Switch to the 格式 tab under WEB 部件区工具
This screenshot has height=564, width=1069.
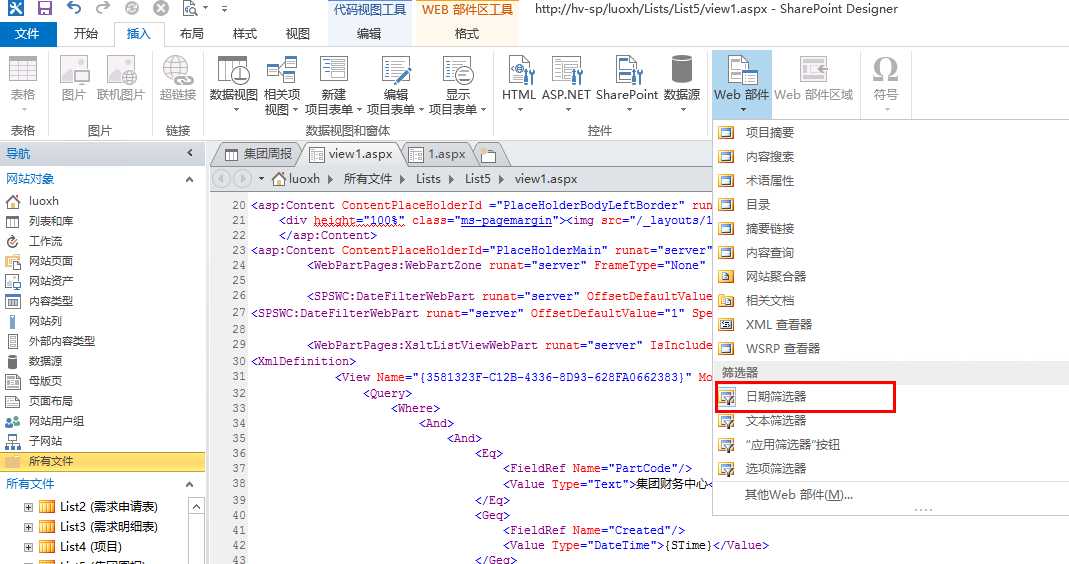click(x=467, y=33)
